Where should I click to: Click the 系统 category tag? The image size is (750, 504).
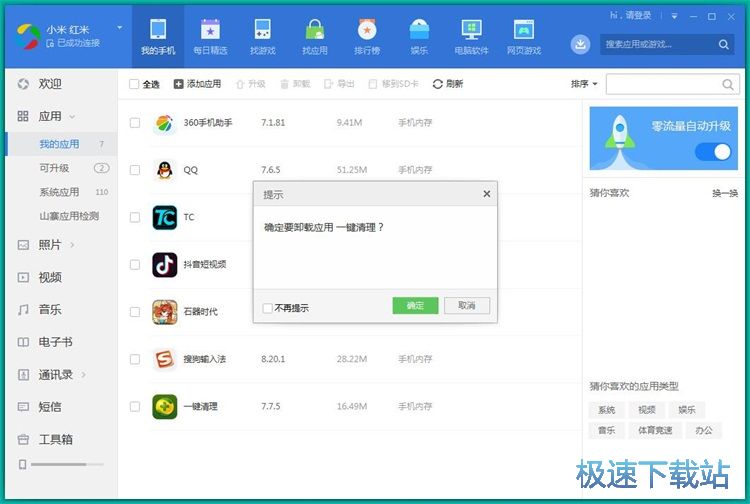point(606,410)
